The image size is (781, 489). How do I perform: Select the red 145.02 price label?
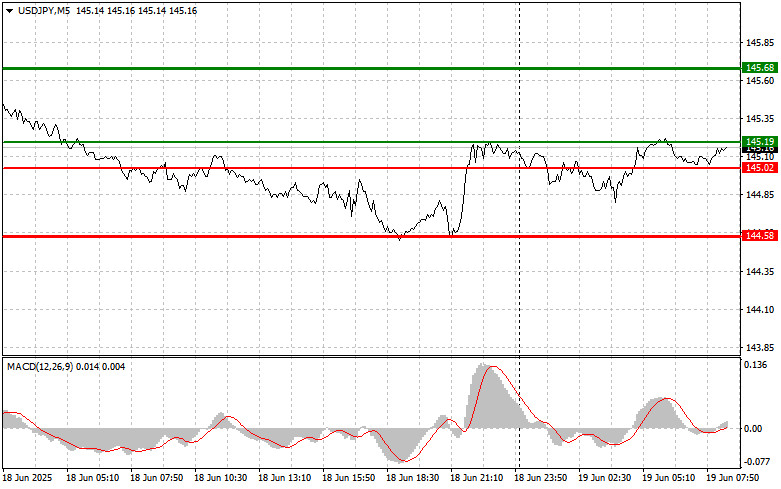(x=758, y=168)
